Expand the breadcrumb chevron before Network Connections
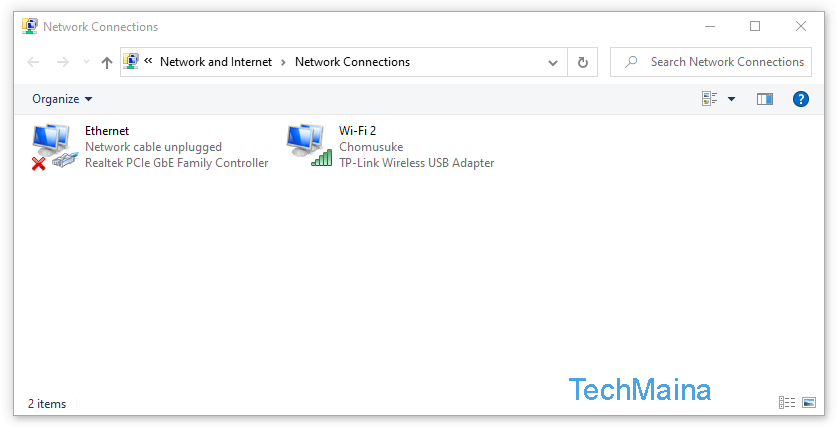Image resolution: width=837 pixels, height=430 pixels. coord(283,62)
